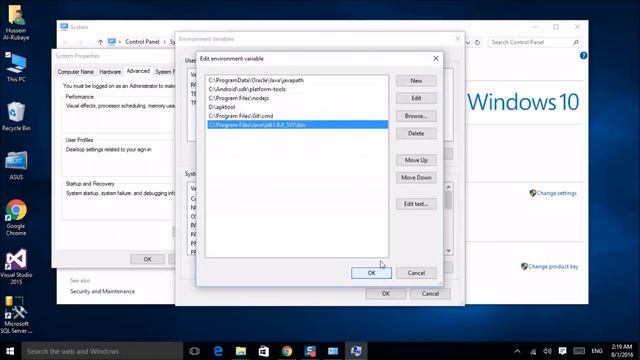Open Hussein Al-Rubaye user folder icon
Viewport: 640px width, 360px height.
(16, 21)
